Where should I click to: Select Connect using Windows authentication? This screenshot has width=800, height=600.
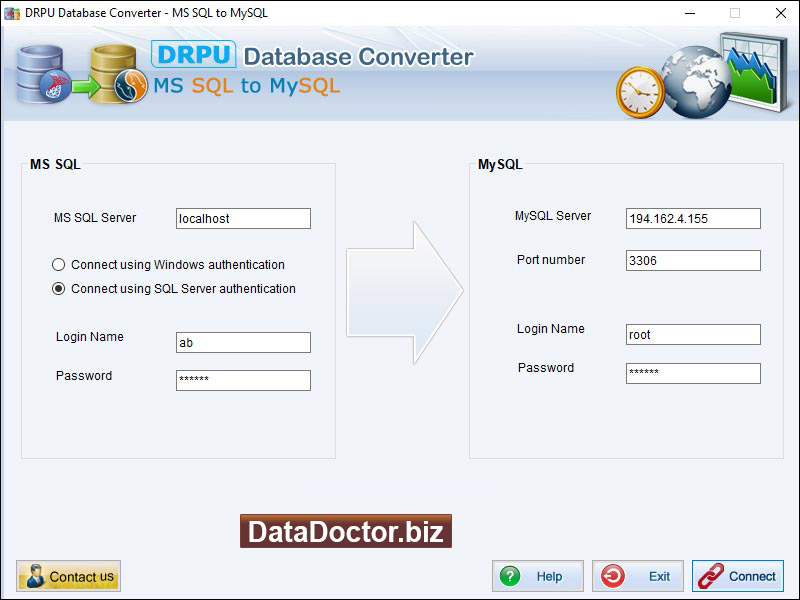click(x=58, y=264)
